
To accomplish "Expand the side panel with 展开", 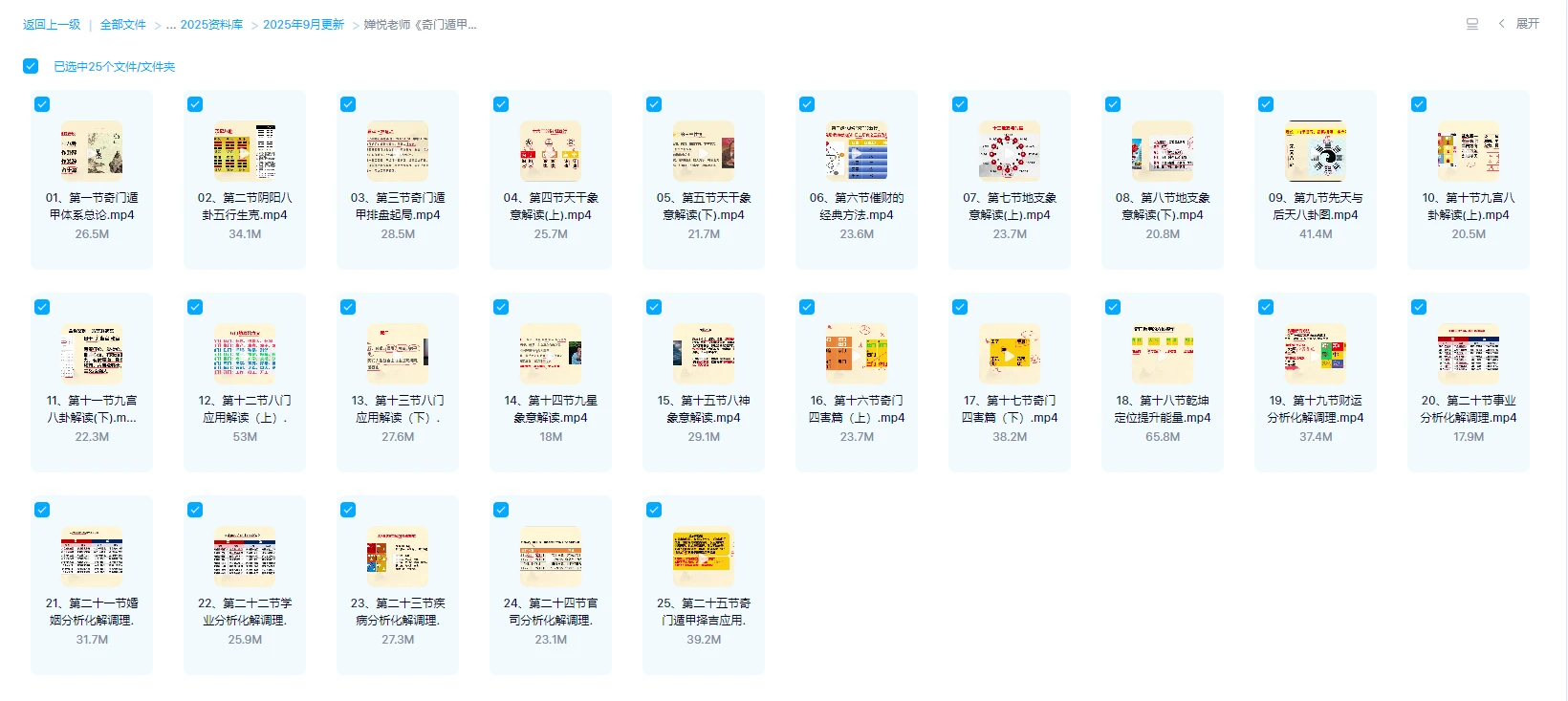I will [x=1519, y=24].
